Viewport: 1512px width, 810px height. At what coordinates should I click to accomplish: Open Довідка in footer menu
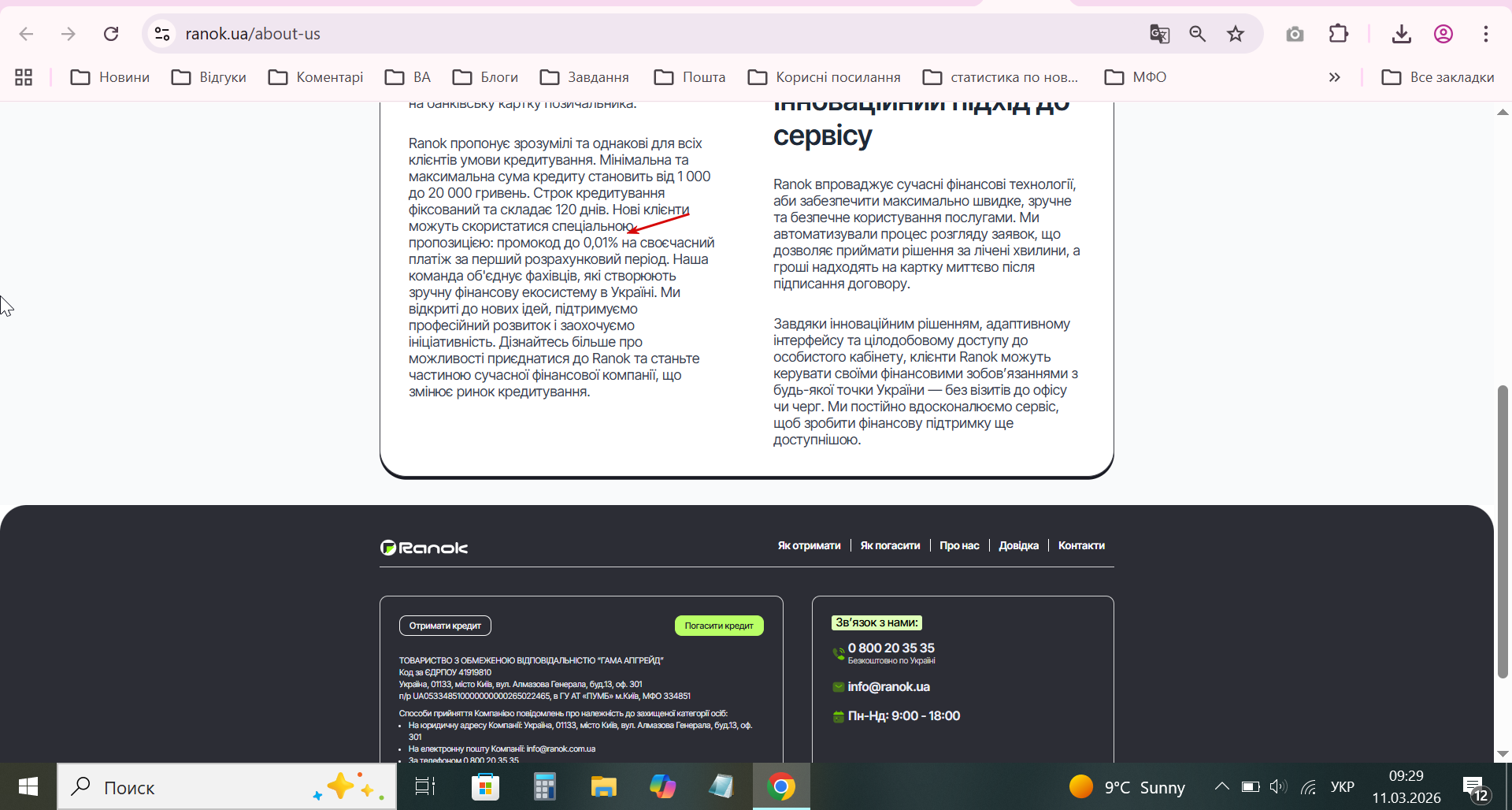1018,545
